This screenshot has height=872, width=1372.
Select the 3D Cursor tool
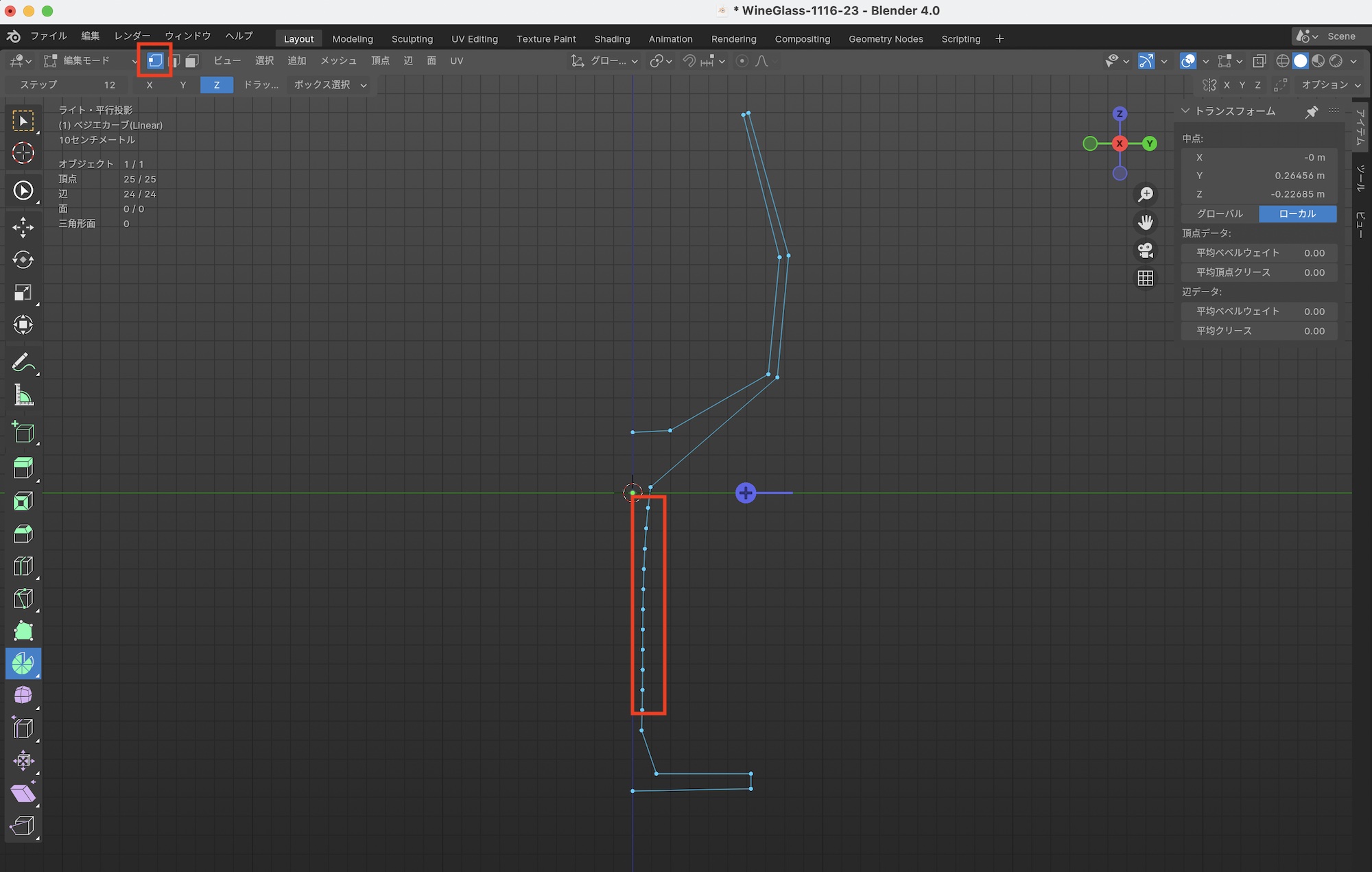pos(23,153)
